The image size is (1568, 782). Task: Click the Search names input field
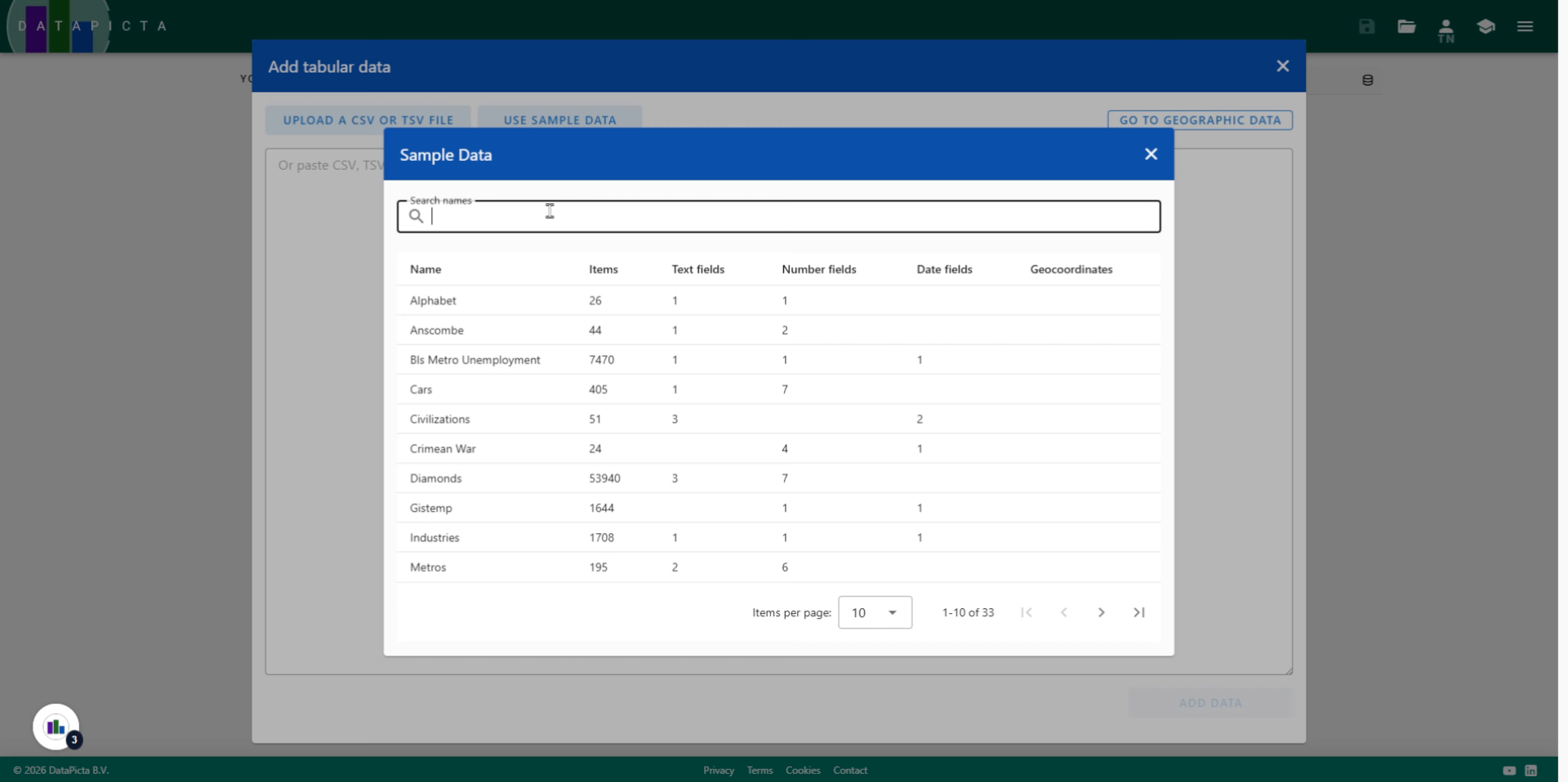point(784,216)
